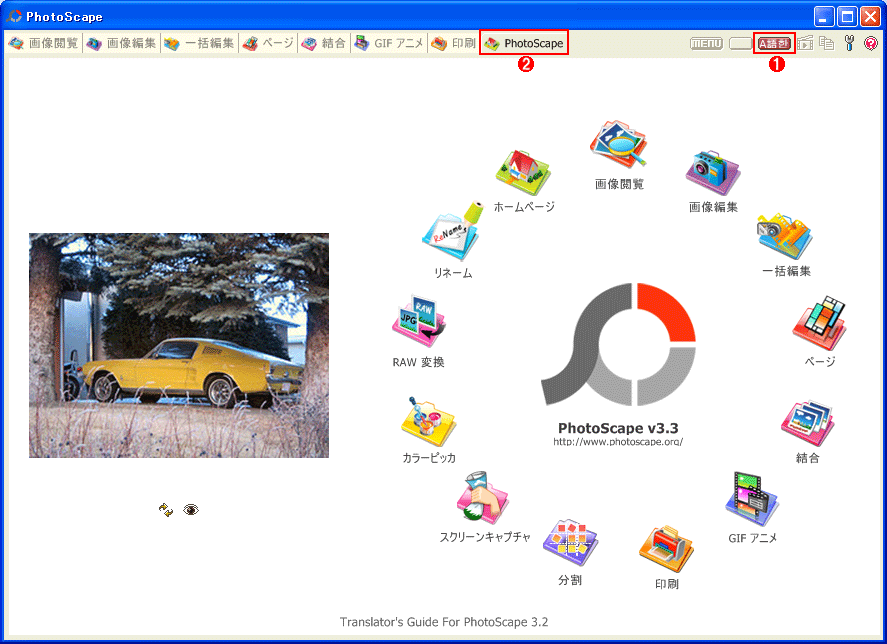Screen dimensions: 887x644
Task: Minimize the PhotoScape window
Action: coord(824,16)
